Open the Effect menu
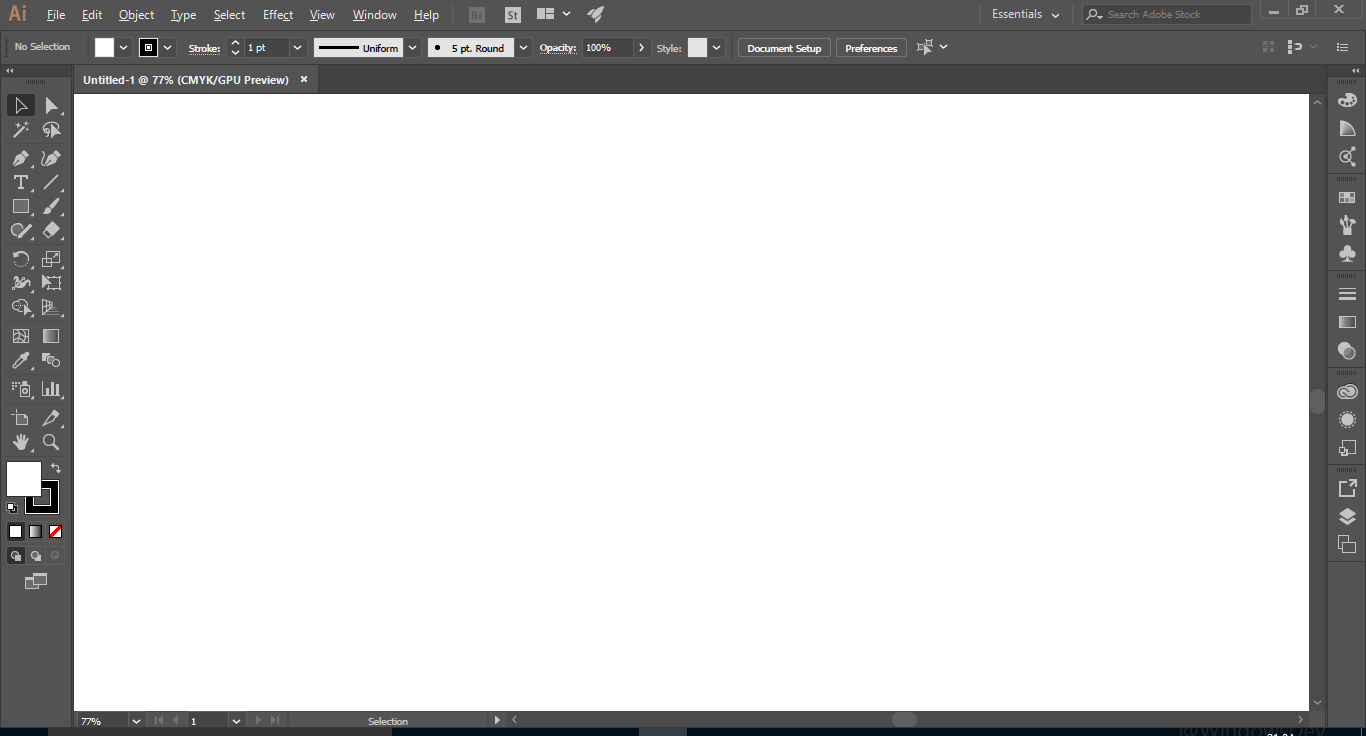 click(278, 15)
